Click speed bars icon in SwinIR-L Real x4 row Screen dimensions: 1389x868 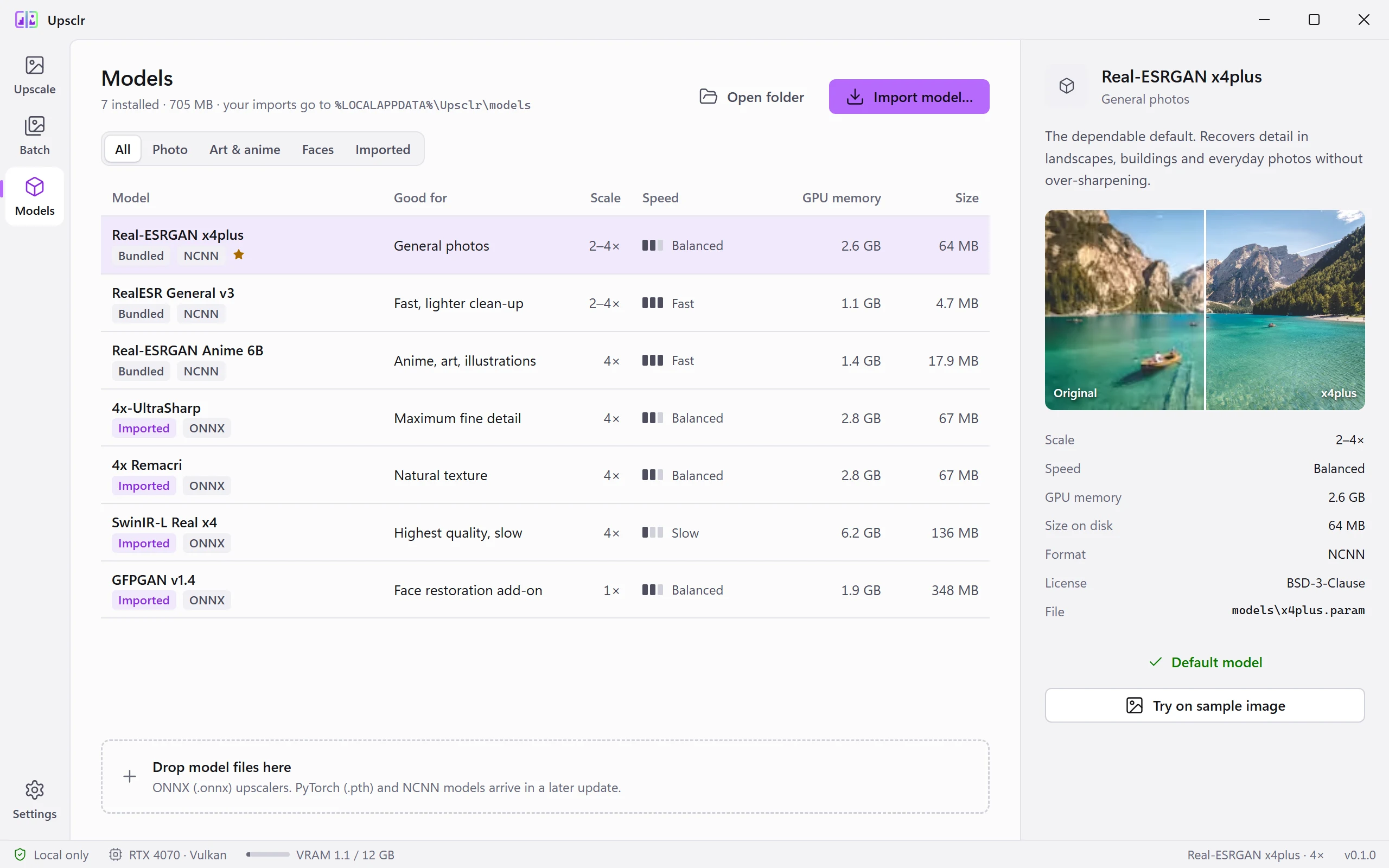pyautogui.click(x=653, y=533)
